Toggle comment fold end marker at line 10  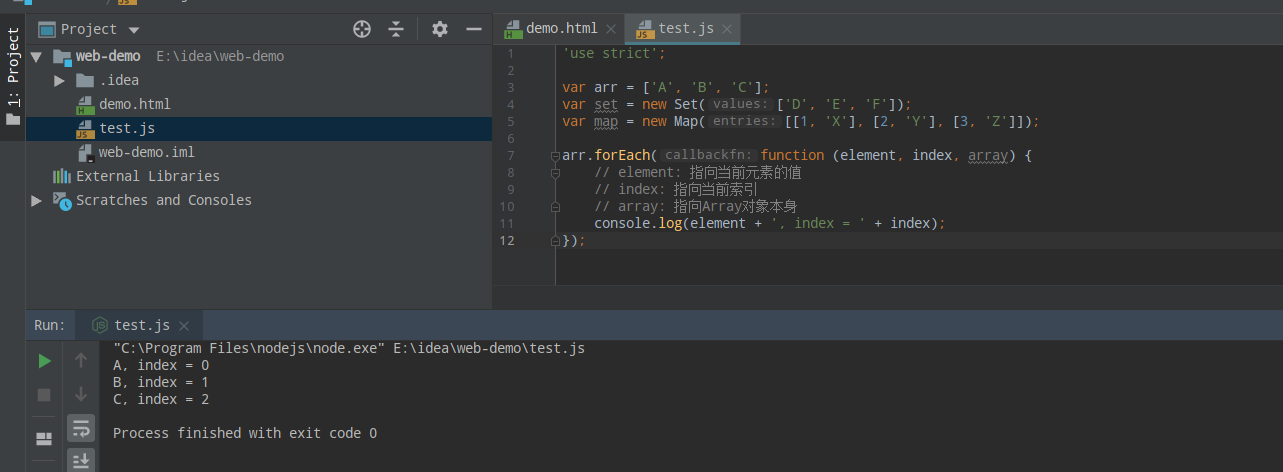click(555, 207)
